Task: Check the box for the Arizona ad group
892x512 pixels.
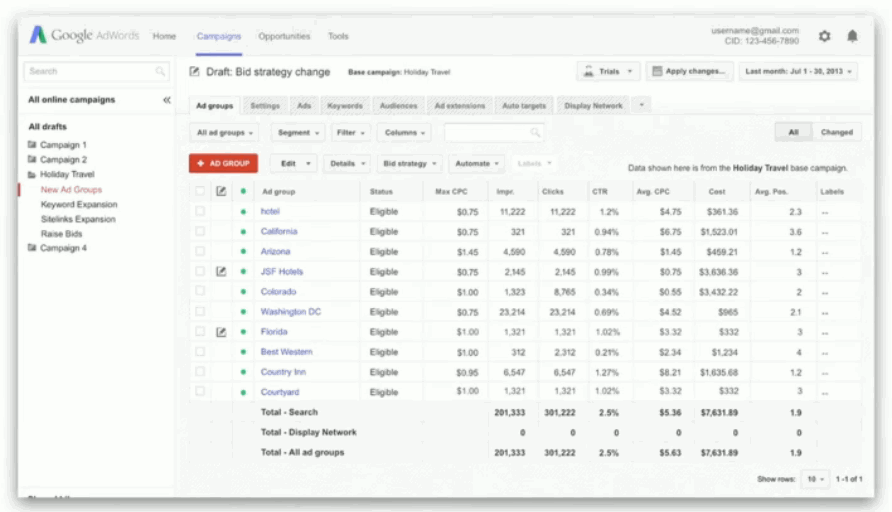Action: point(200,251)
